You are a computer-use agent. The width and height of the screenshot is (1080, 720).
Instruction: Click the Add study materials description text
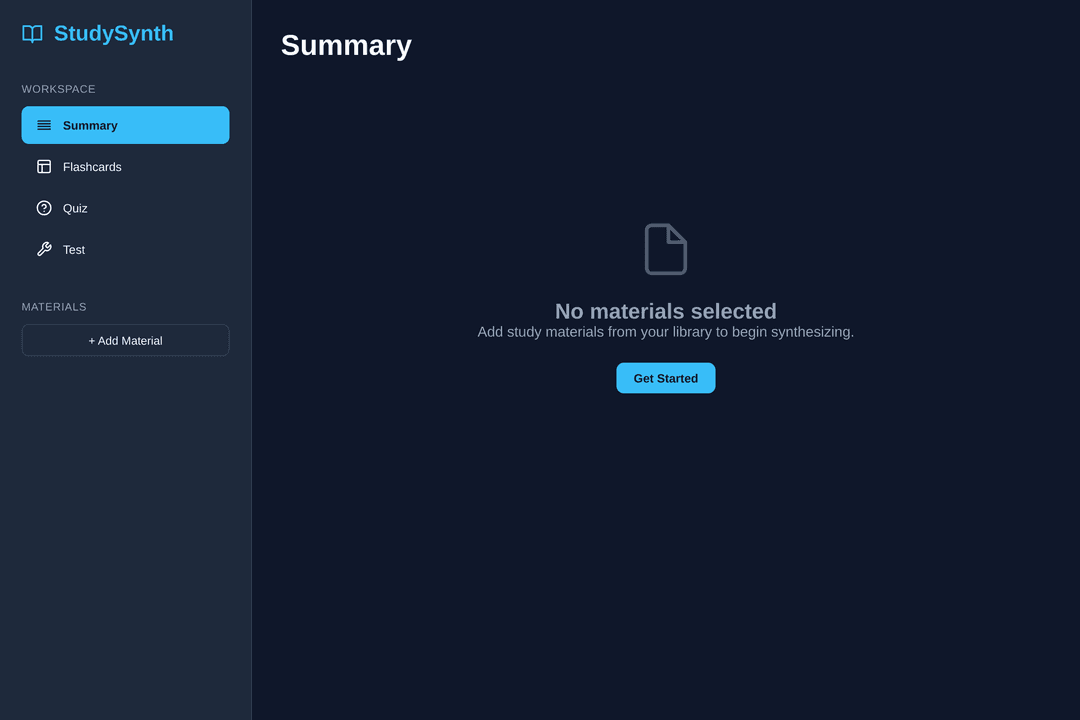(x=665, y=332)
